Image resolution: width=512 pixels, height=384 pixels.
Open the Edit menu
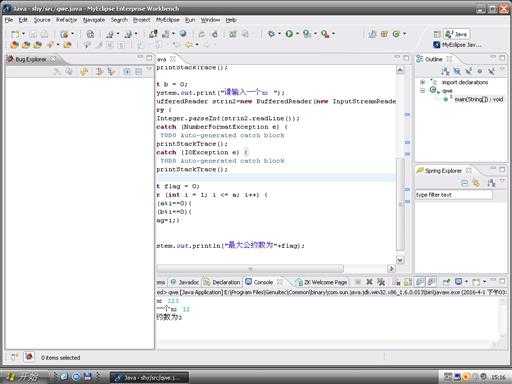23,20
